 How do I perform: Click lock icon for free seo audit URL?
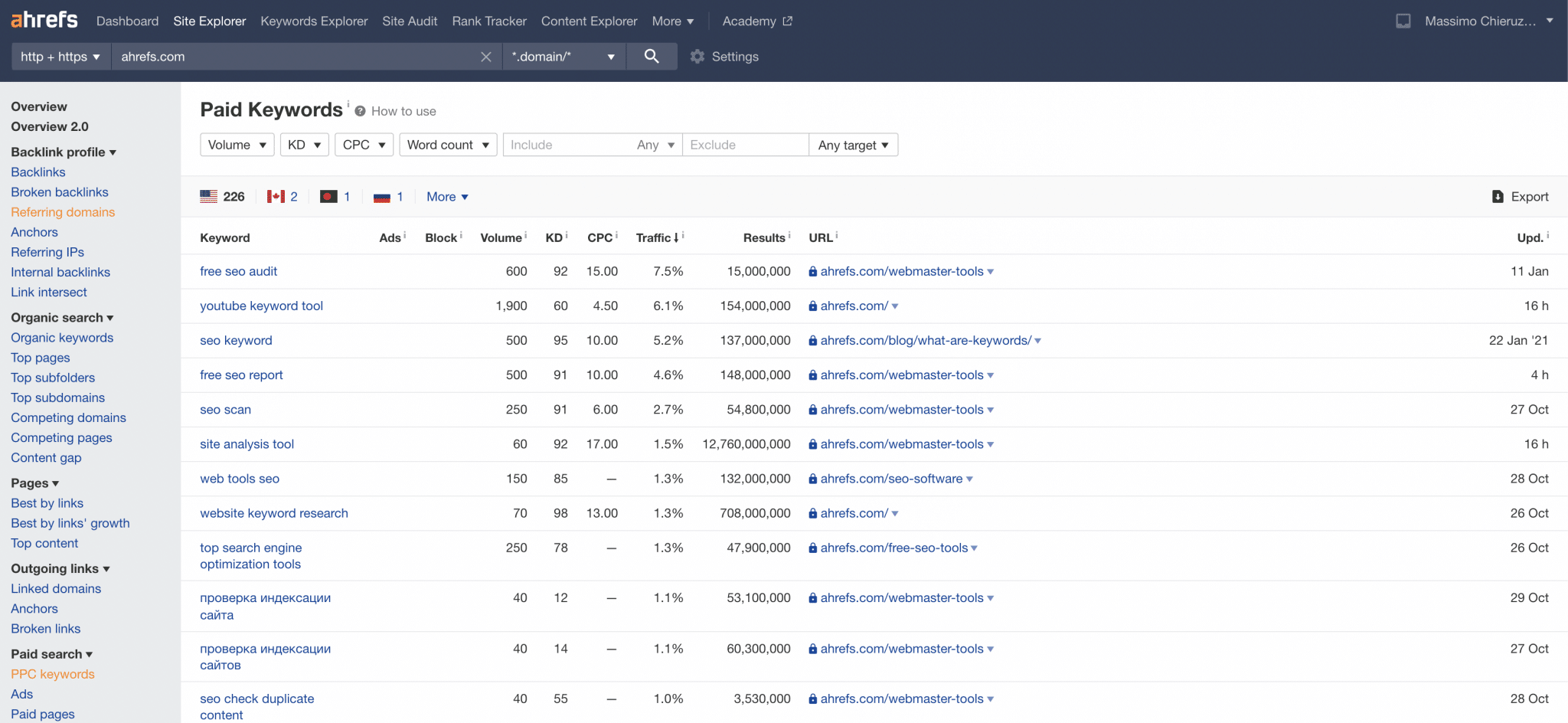(x=813, y=272)
